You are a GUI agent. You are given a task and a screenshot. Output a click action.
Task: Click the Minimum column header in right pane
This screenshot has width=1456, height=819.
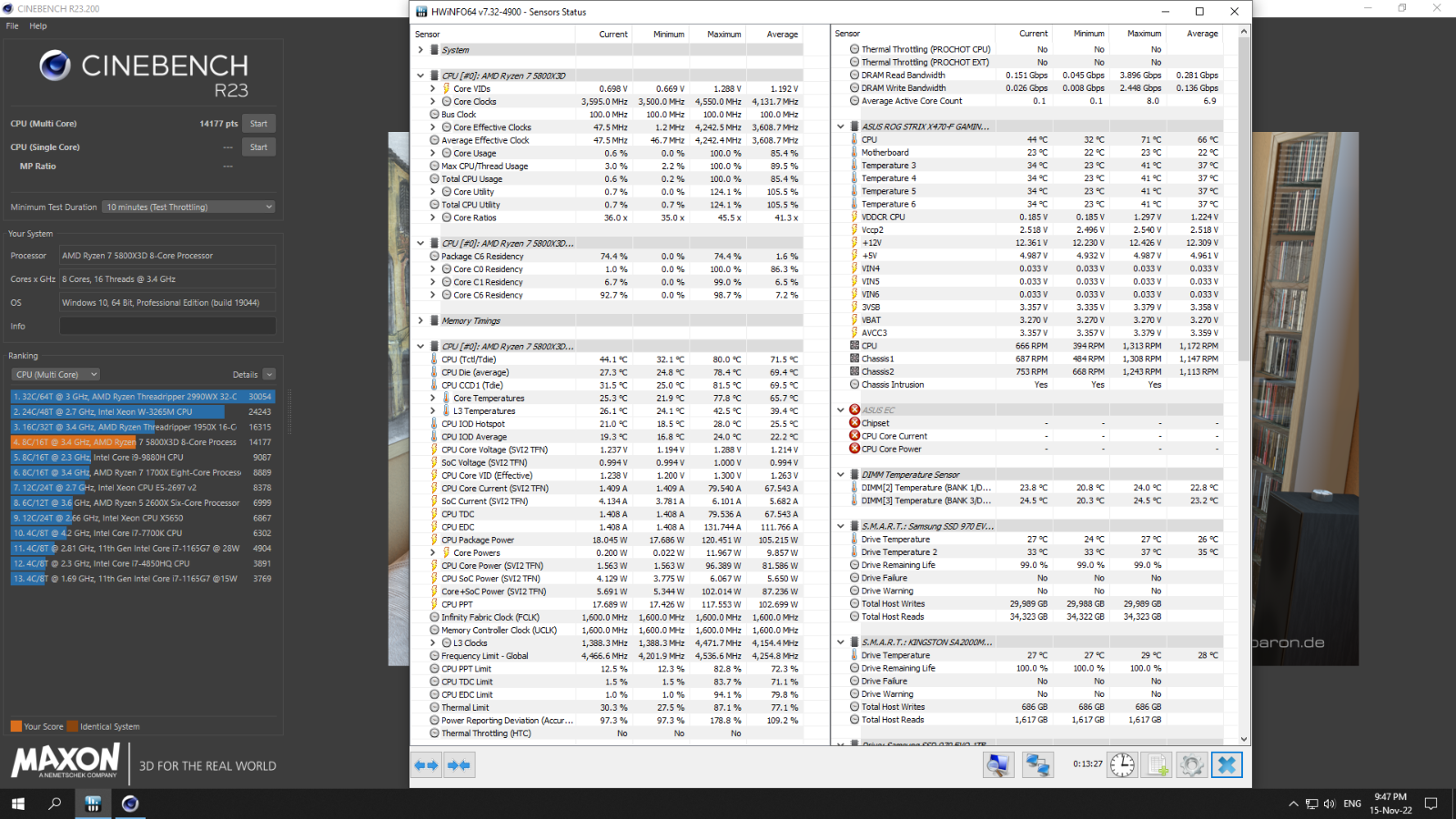point(1081,34)
